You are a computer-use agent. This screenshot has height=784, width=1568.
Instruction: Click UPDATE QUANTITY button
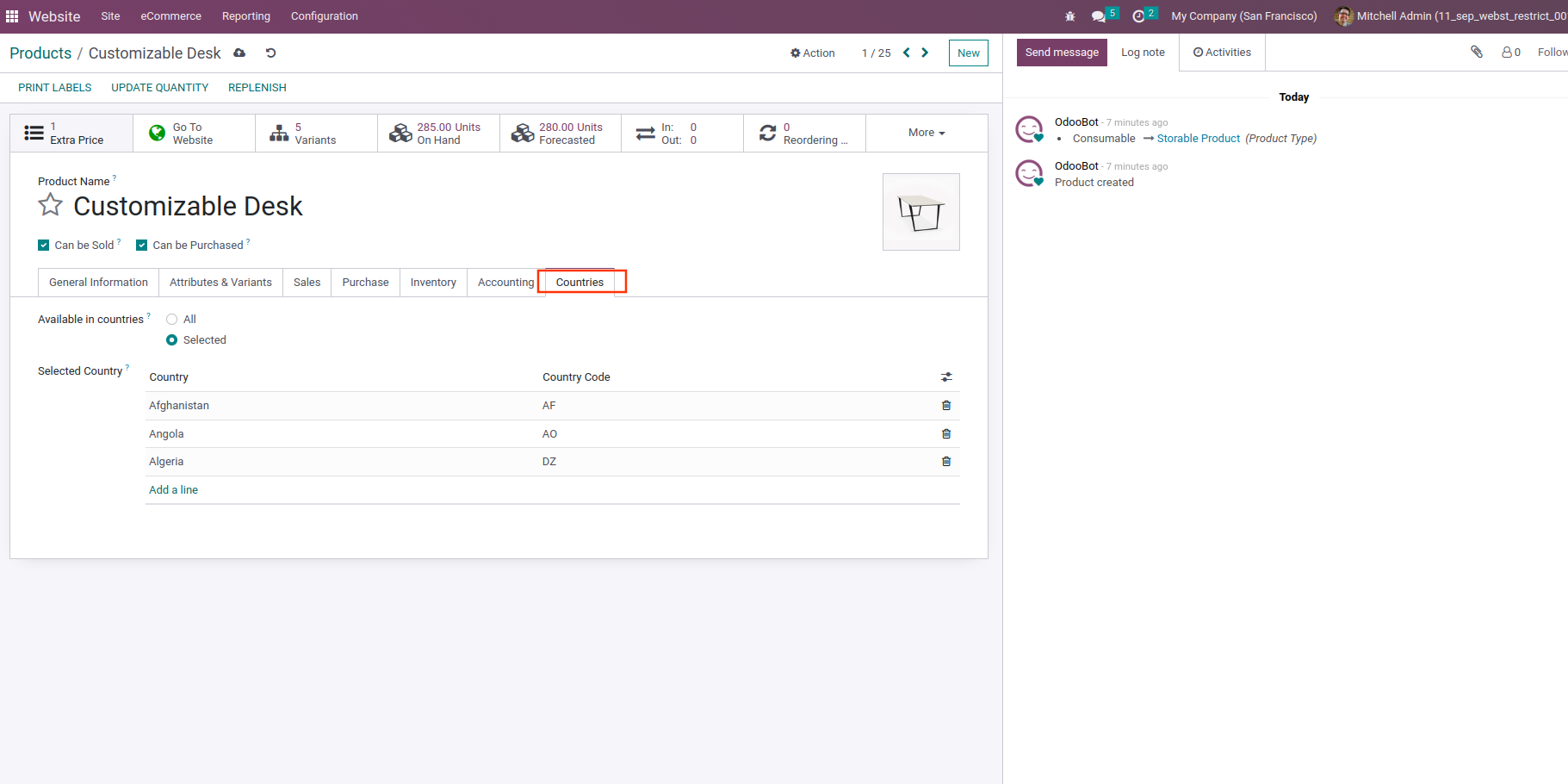160,88
